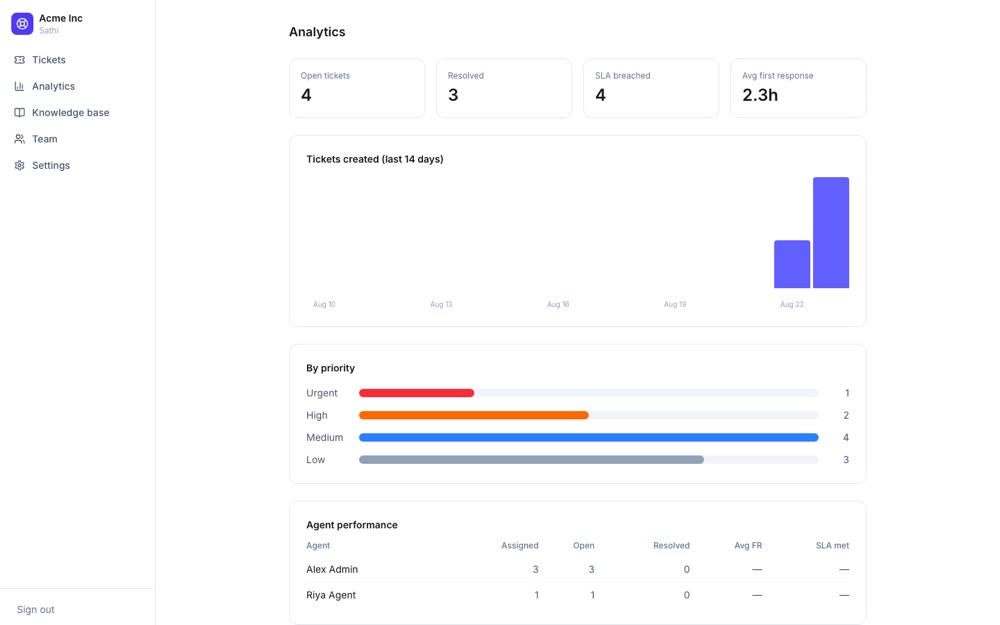Click the High count value 2
1000x625 pixels.
click(846, 415)
